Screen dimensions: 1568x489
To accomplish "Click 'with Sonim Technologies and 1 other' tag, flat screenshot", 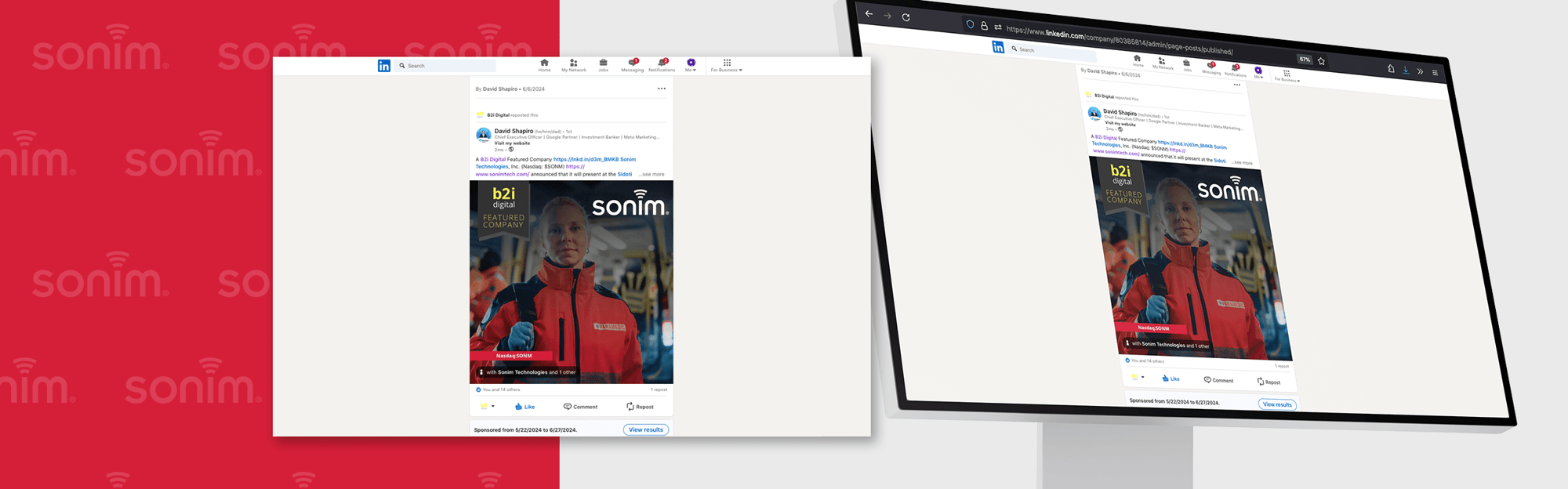I will pyautogui.click(x=528, y=372).
